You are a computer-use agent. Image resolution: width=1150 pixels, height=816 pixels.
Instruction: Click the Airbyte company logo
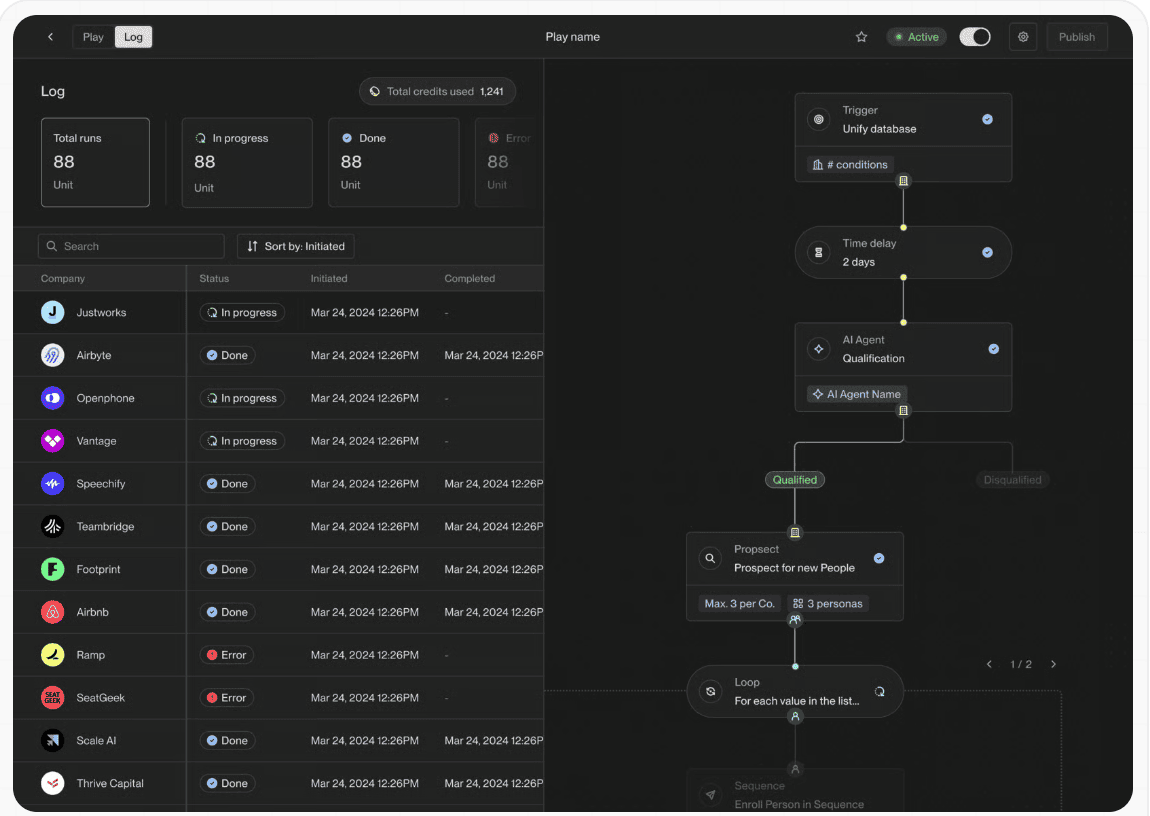point(53,355)
